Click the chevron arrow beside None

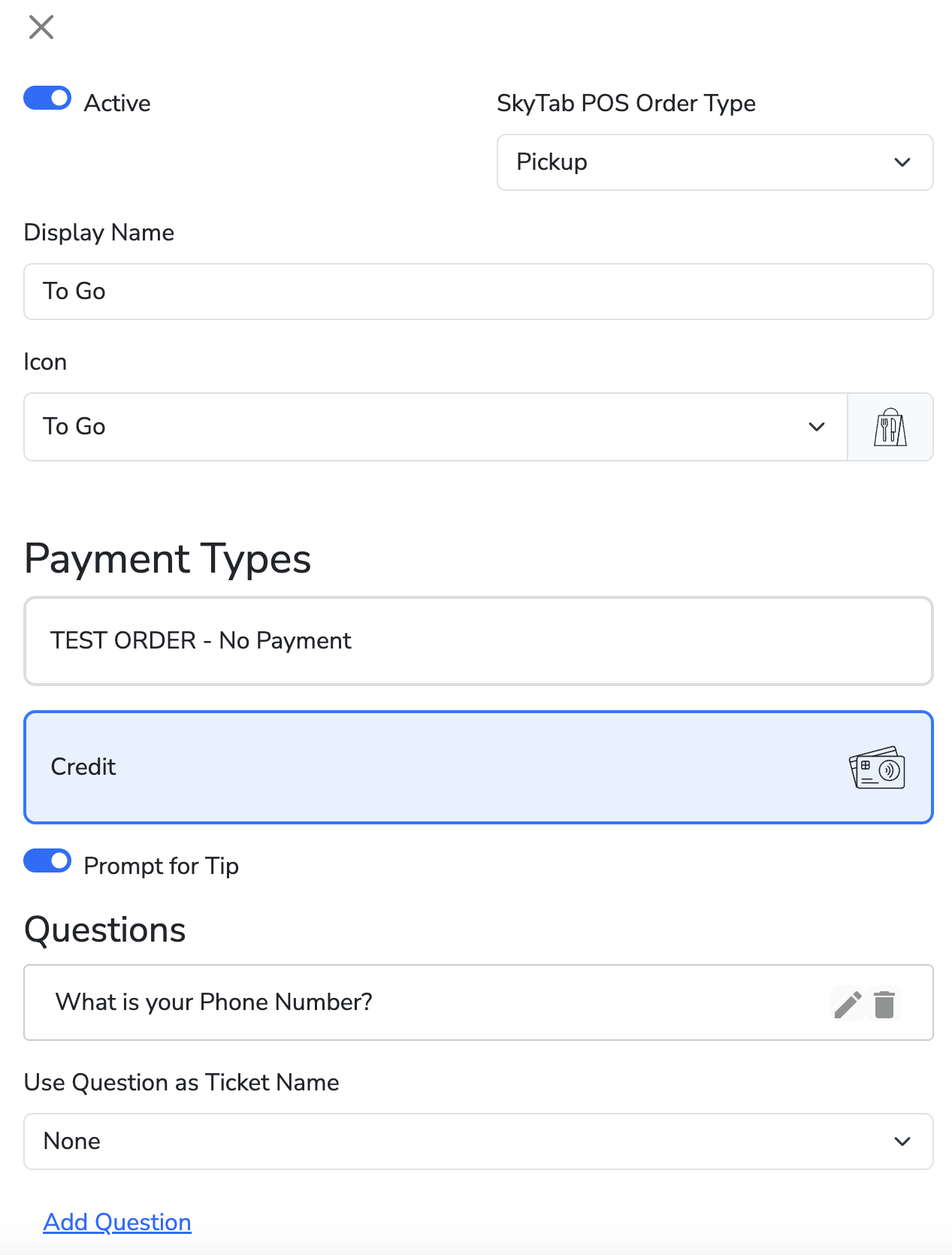tap(902, 1142)
